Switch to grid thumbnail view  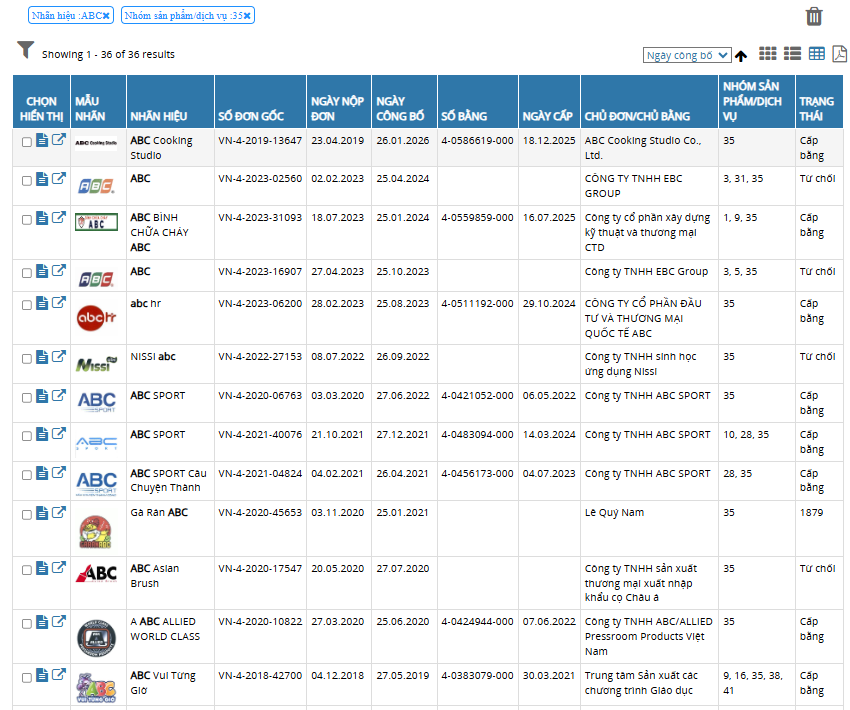point(768,54)
